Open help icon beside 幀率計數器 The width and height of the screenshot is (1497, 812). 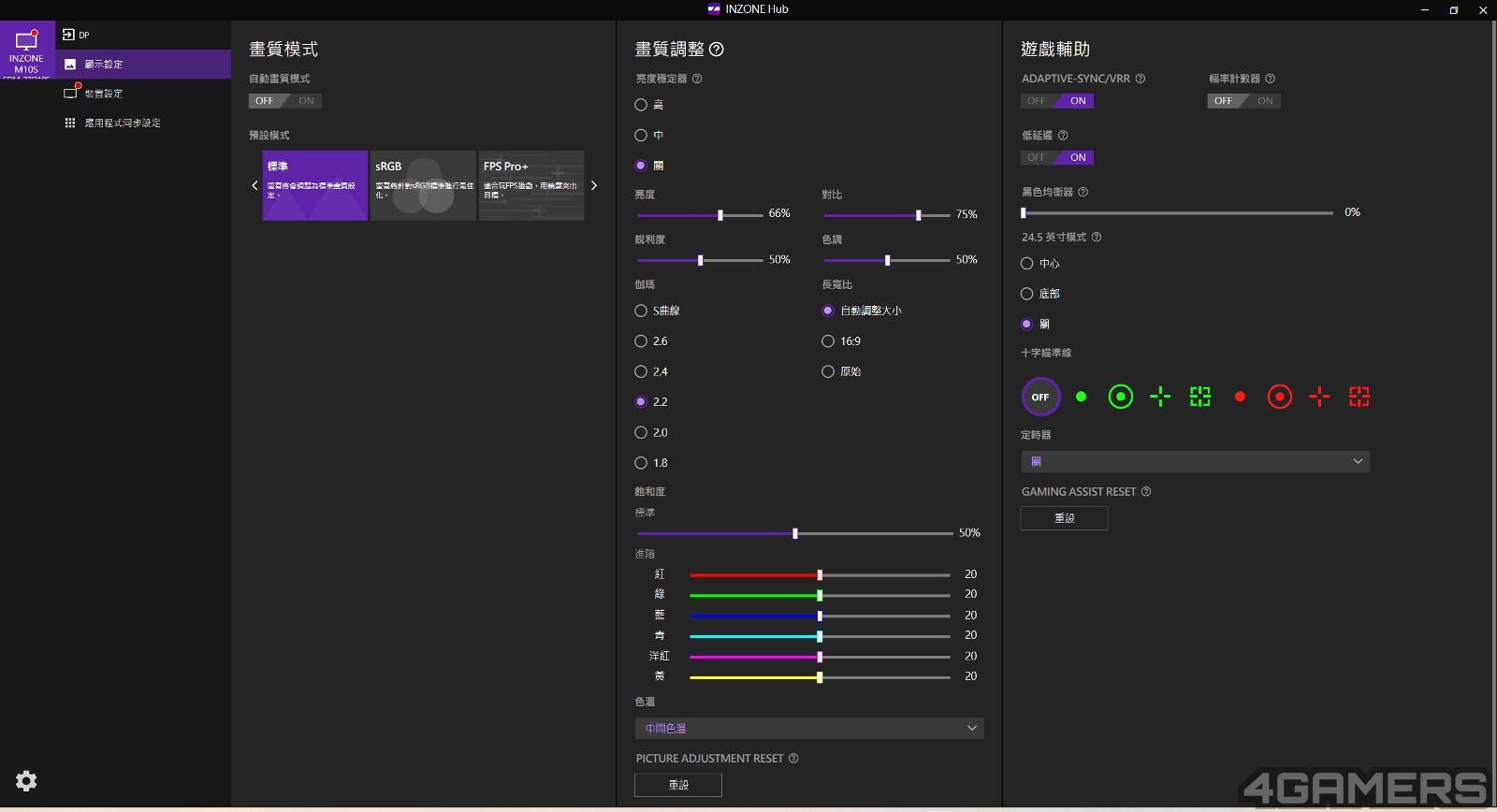click(x=1270, y=79)
